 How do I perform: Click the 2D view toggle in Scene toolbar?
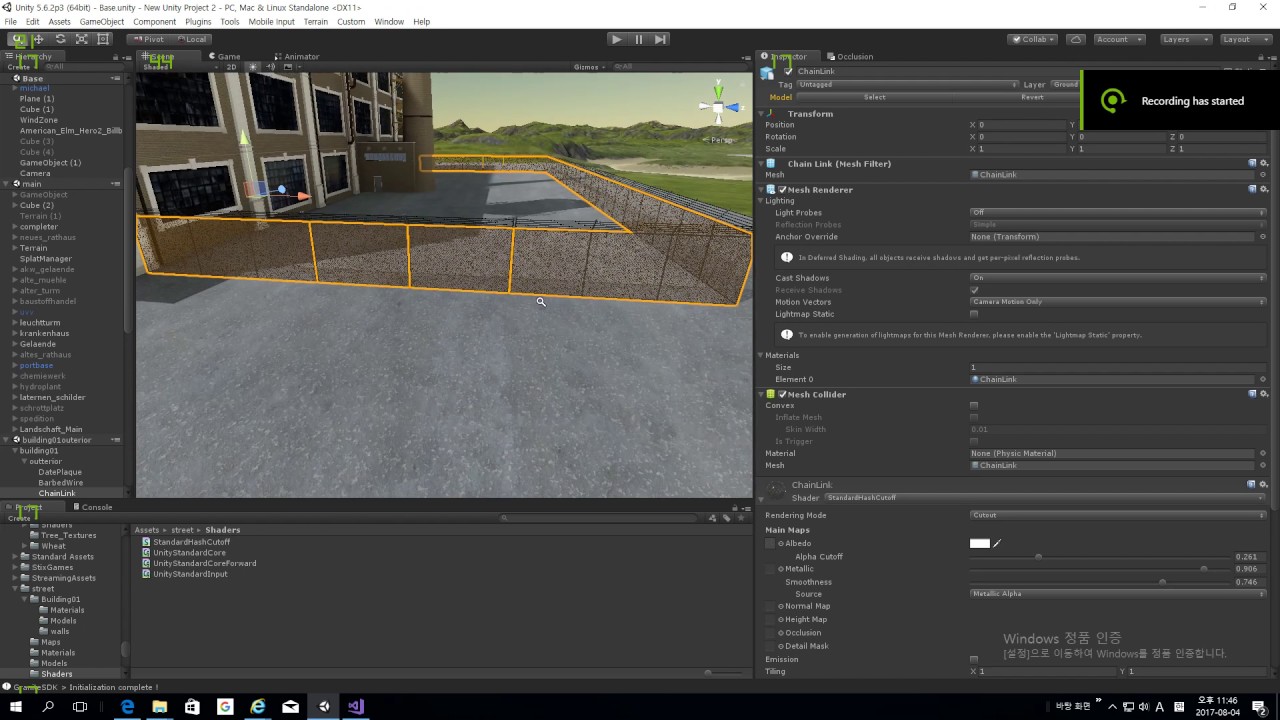[230, 67]
